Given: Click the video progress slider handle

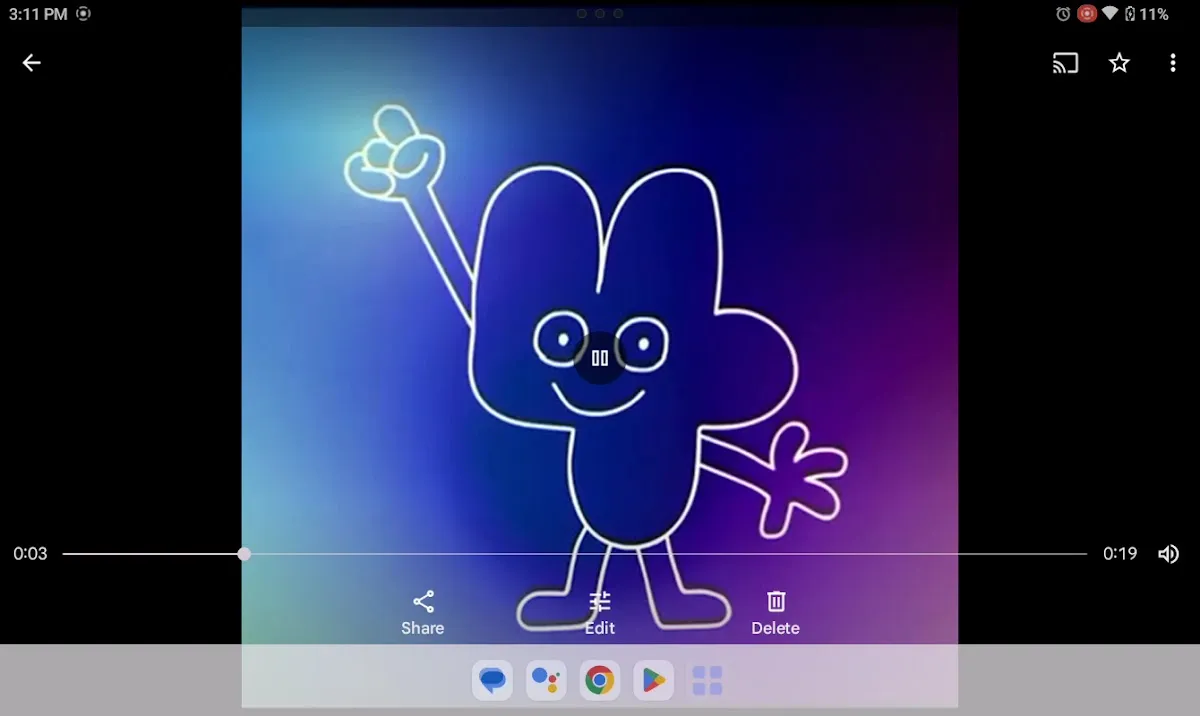Looking at the screenshot, I should coord(244,553).
